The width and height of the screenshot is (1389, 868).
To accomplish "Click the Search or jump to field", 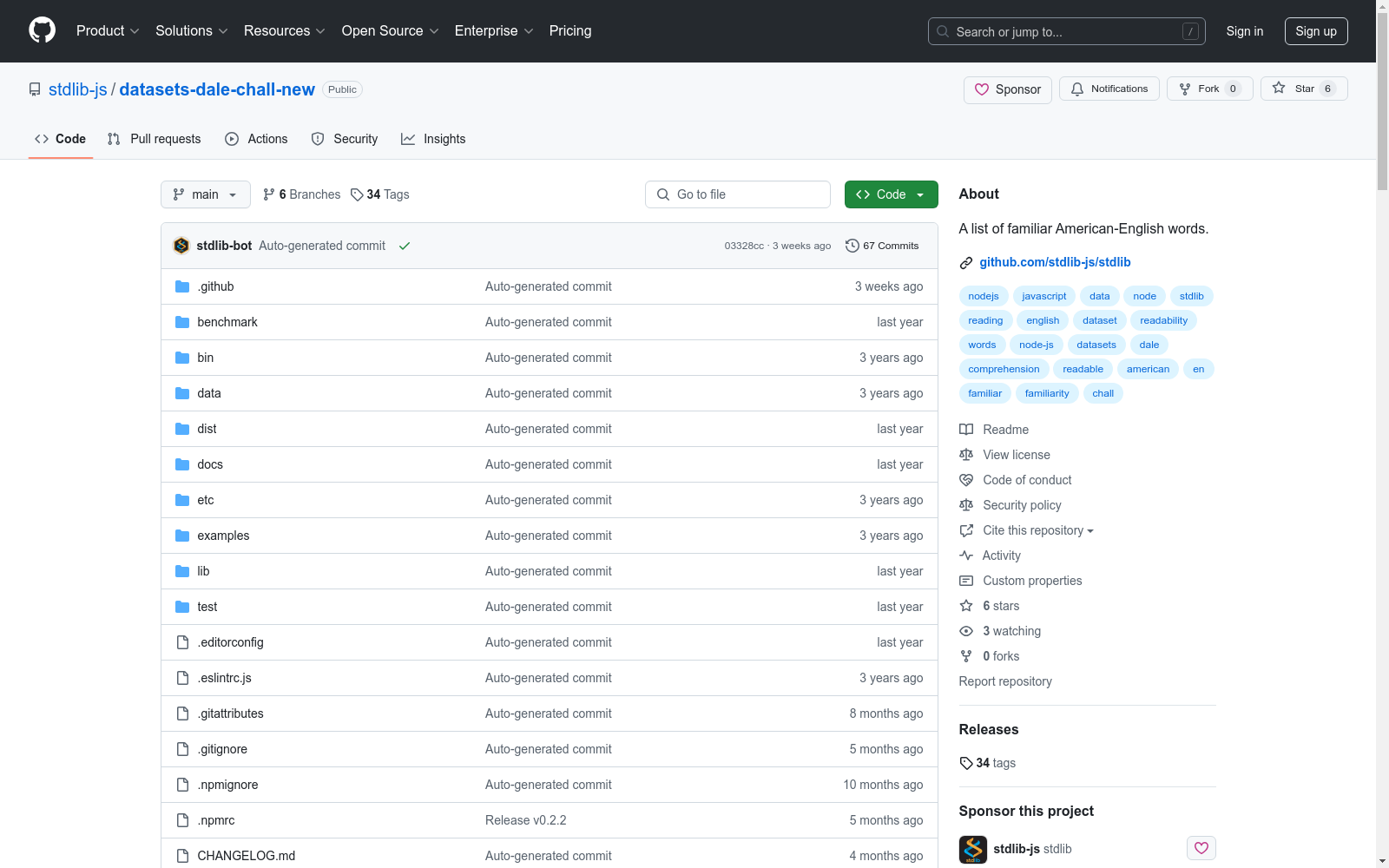I will pyautogui.click(x=1067, y=31).
